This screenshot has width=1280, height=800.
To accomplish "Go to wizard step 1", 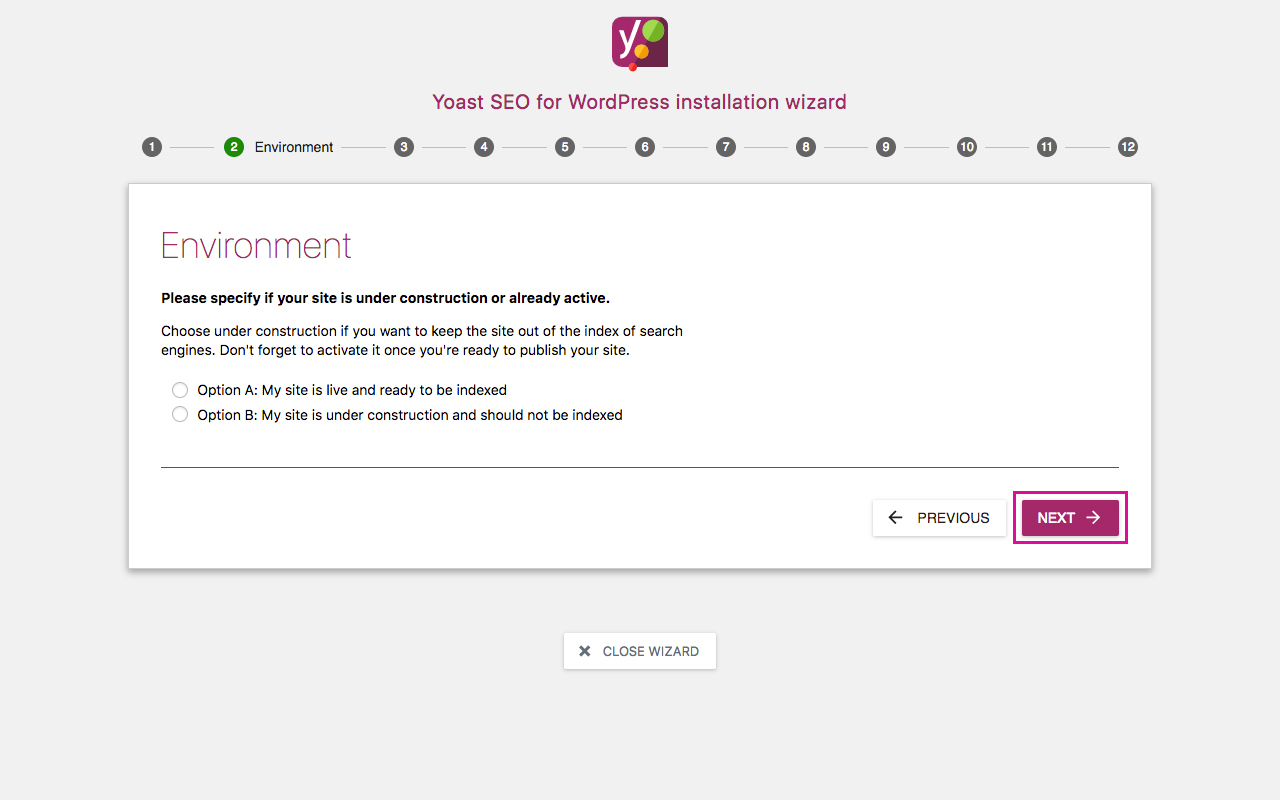I will pos(152,147).
